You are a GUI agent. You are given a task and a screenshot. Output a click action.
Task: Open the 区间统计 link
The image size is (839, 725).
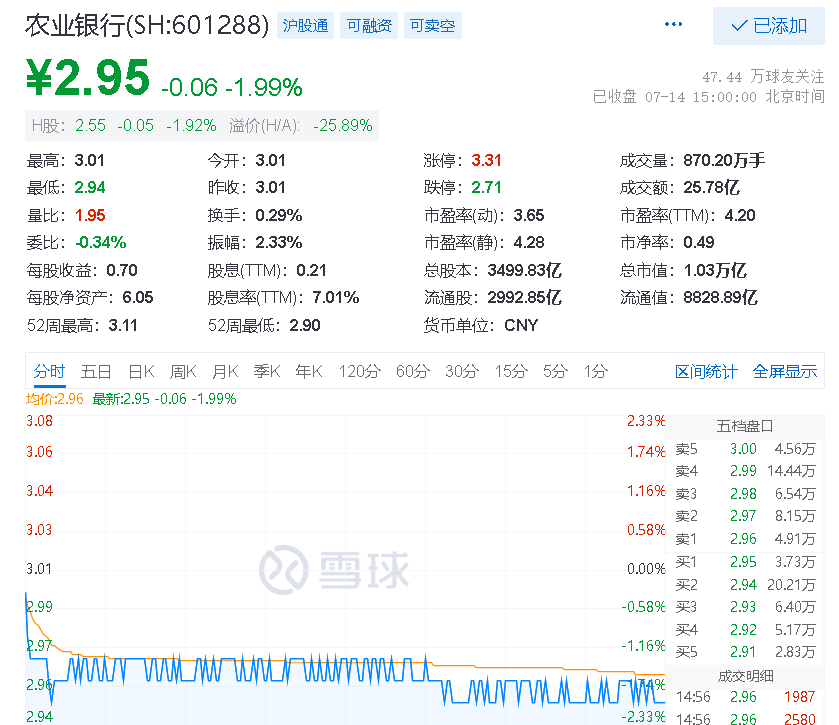[x=706, y=371]
